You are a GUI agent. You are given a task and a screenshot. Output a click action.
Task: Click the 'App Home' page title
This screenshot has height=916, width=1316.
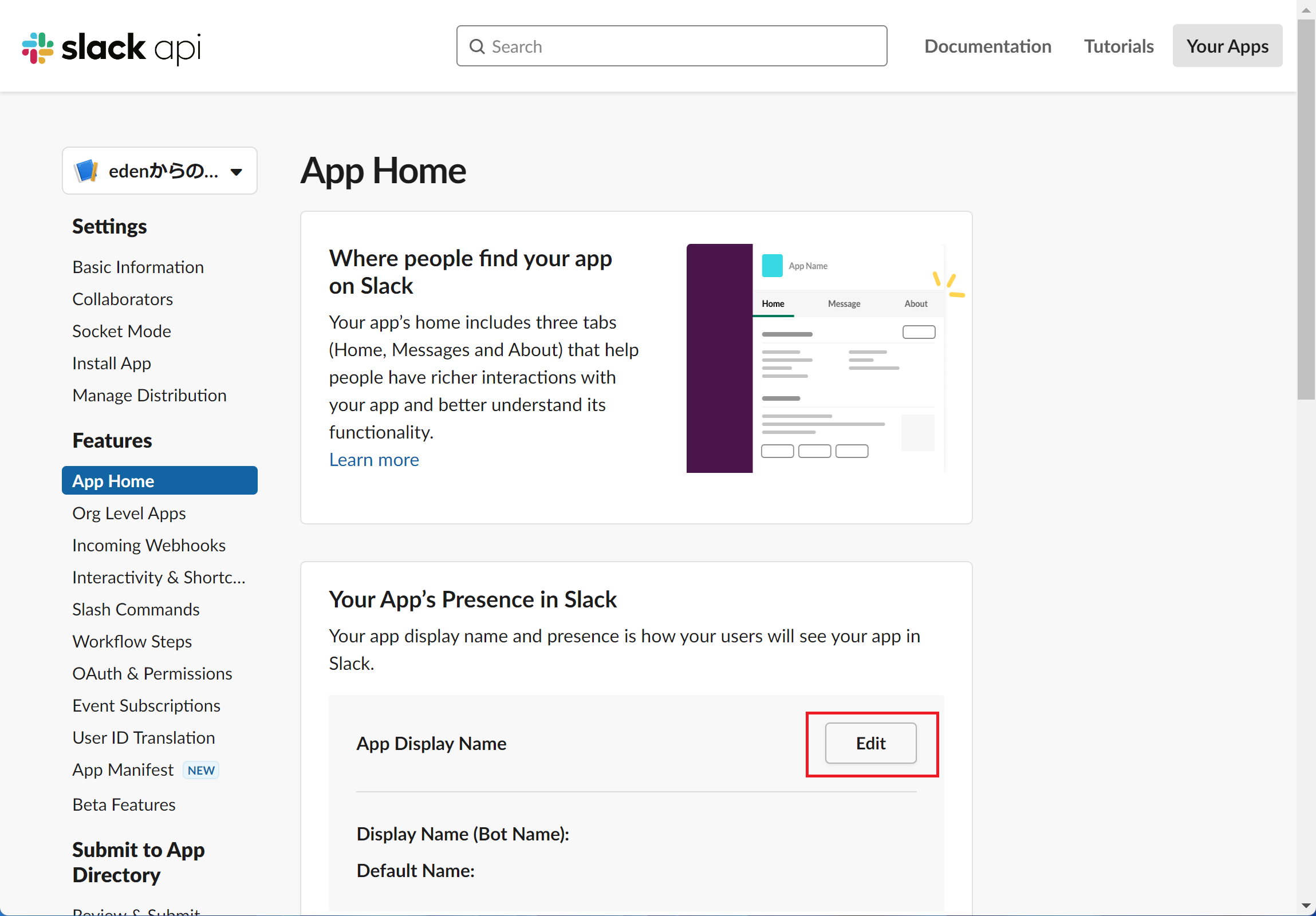coord(383,171)
